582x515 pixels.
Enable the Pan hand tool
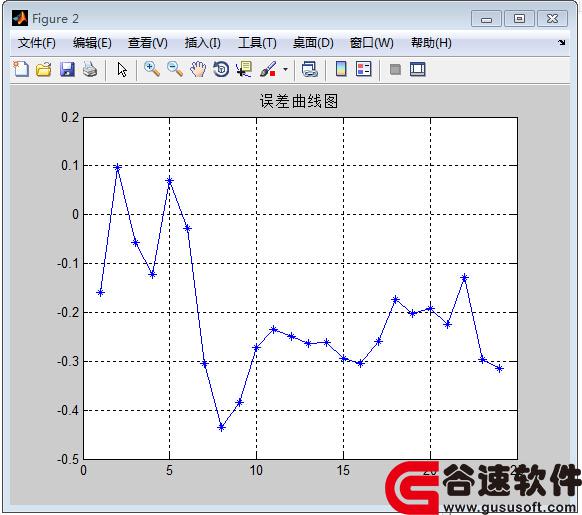coord(198,69)
